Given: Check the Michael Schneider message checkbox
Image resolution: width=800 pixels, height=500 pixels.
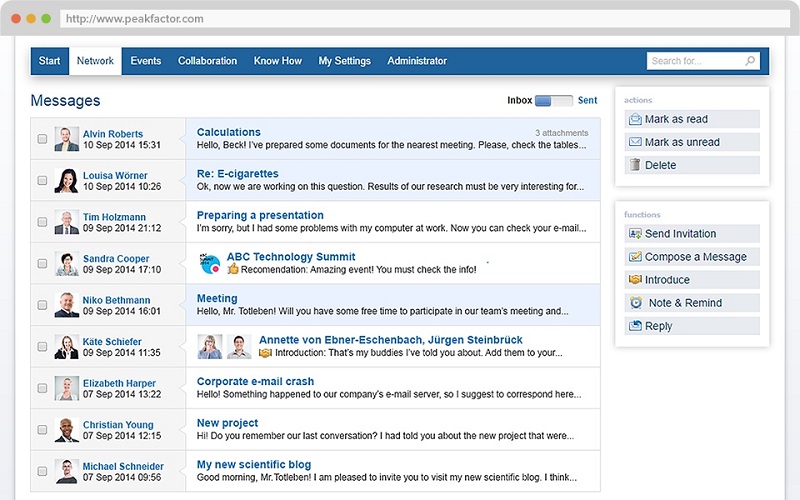Looking at the screenshot, I should click(42, 471).
